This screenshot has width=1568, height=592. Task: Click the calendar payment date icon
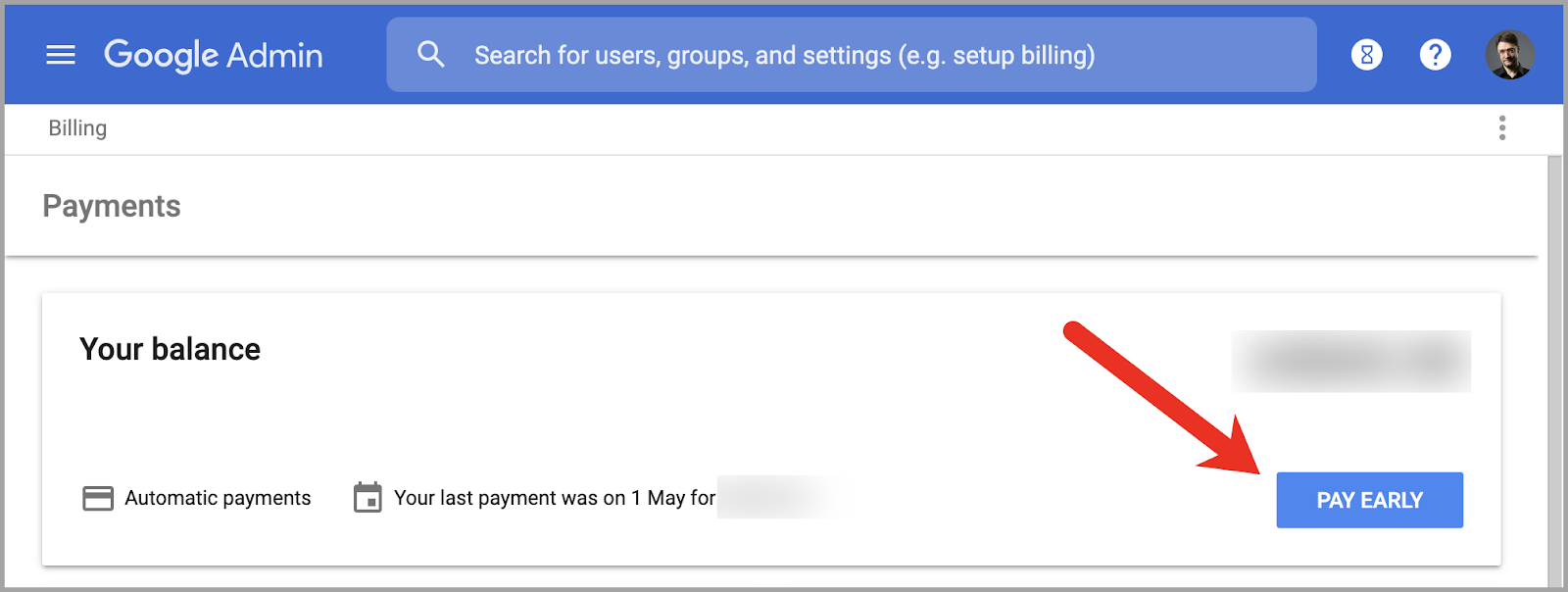click(367, 497)
